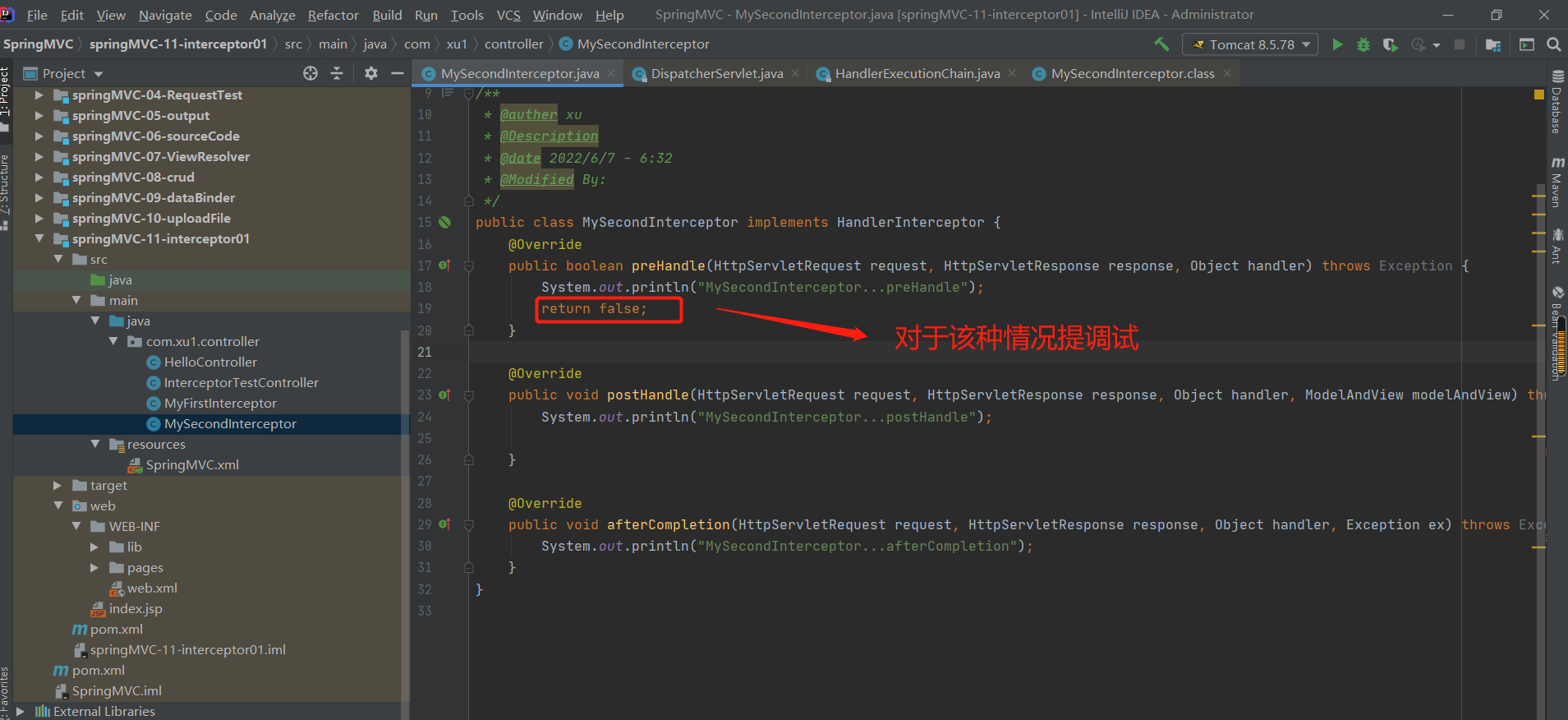Open the Project view selector dropdown
The height and width of the screenshot is (720, 1568).
coord(64,73)
